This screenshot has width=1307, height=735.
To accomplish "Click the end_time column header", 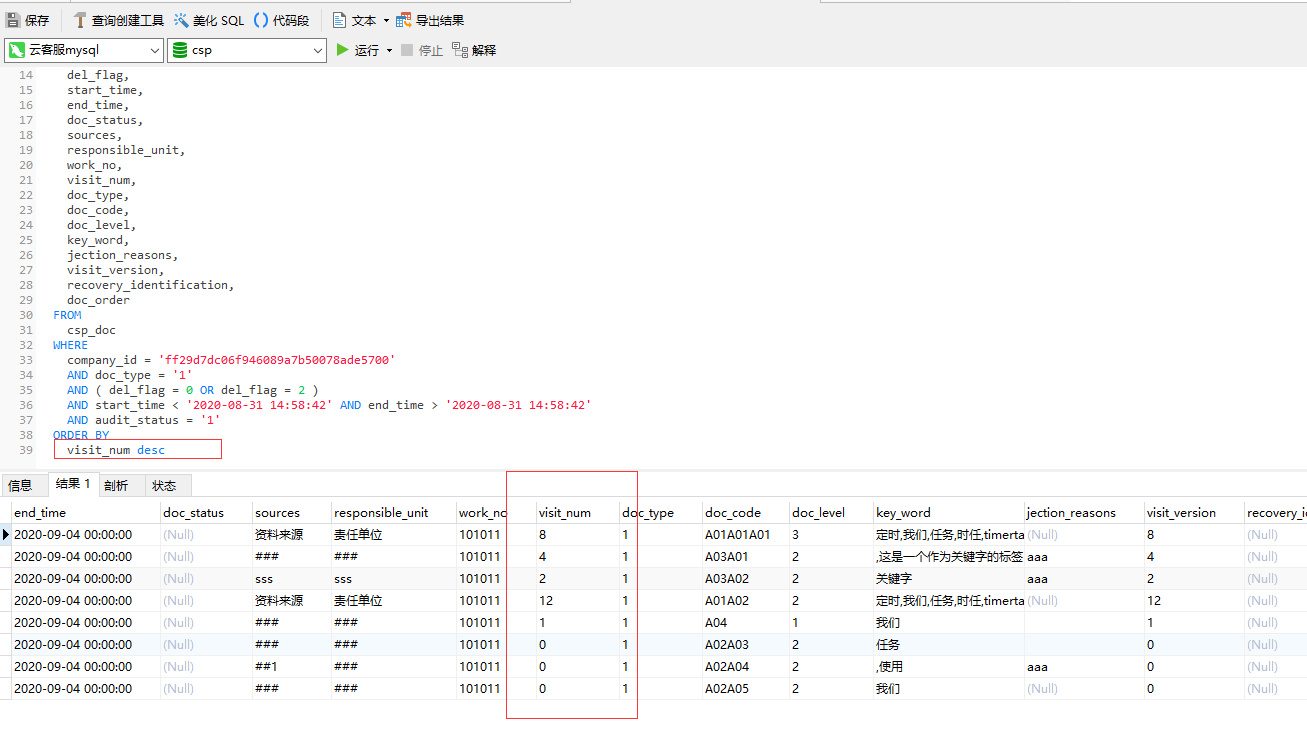I will click(85, 512).
